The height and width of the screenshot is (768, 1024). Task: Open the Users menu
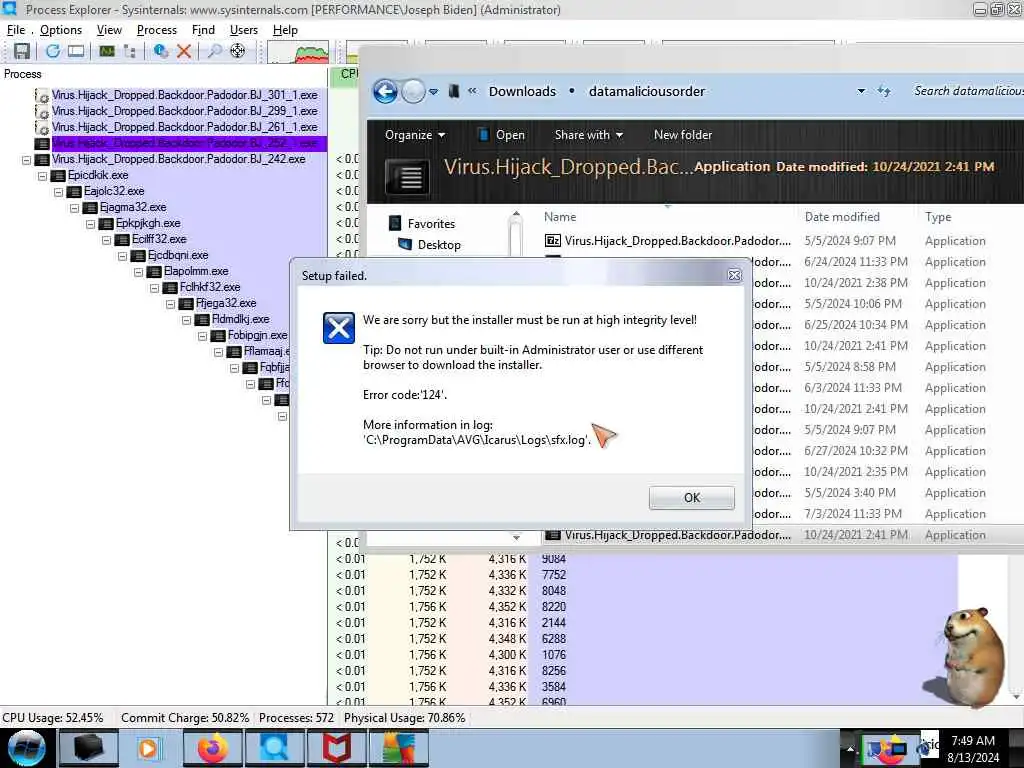(244, 30)
